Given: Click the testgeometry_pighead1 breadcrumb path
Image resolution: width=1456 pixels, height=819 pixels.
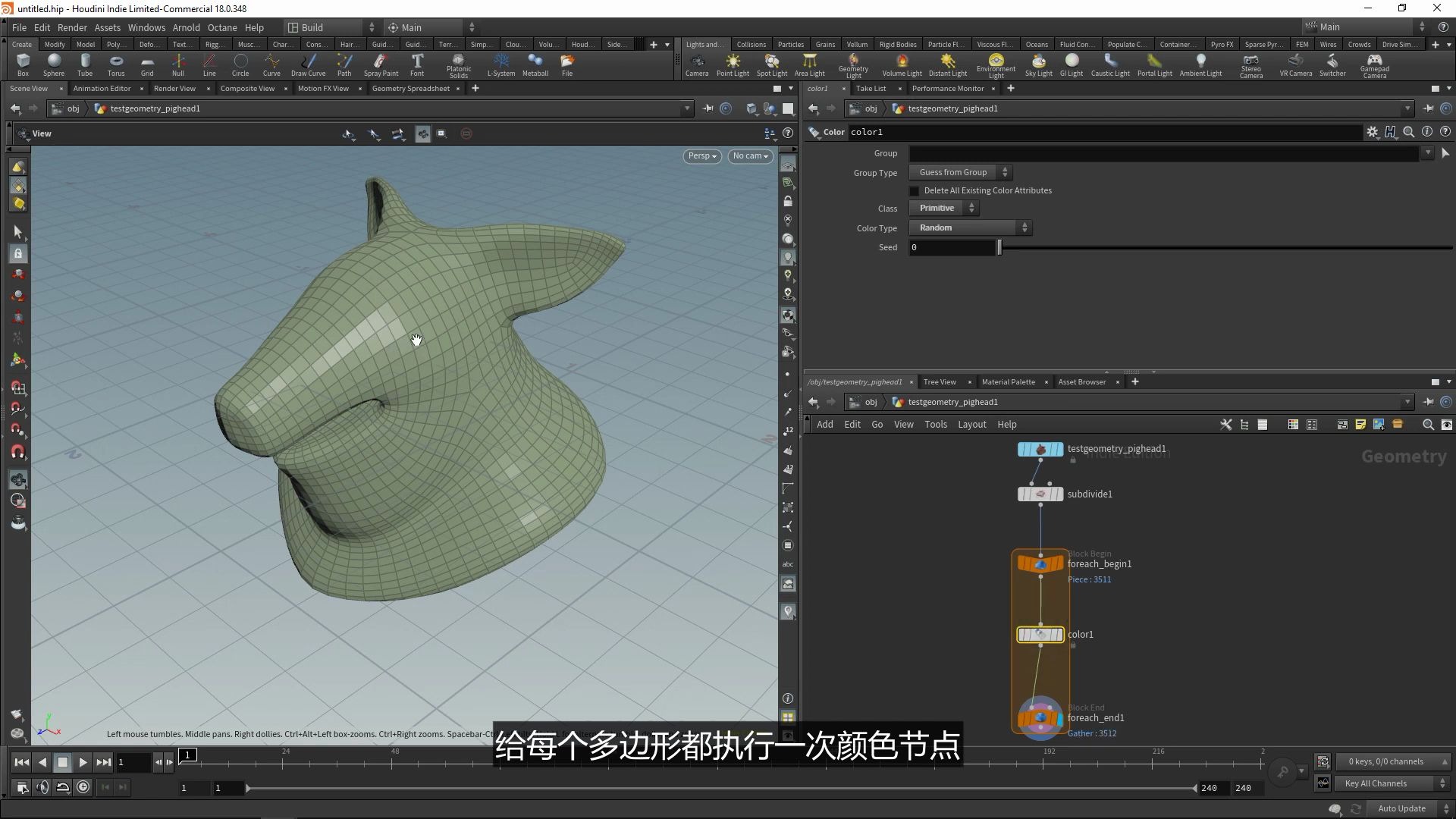Looking at the screenshot, I should [x=155, y=108].
